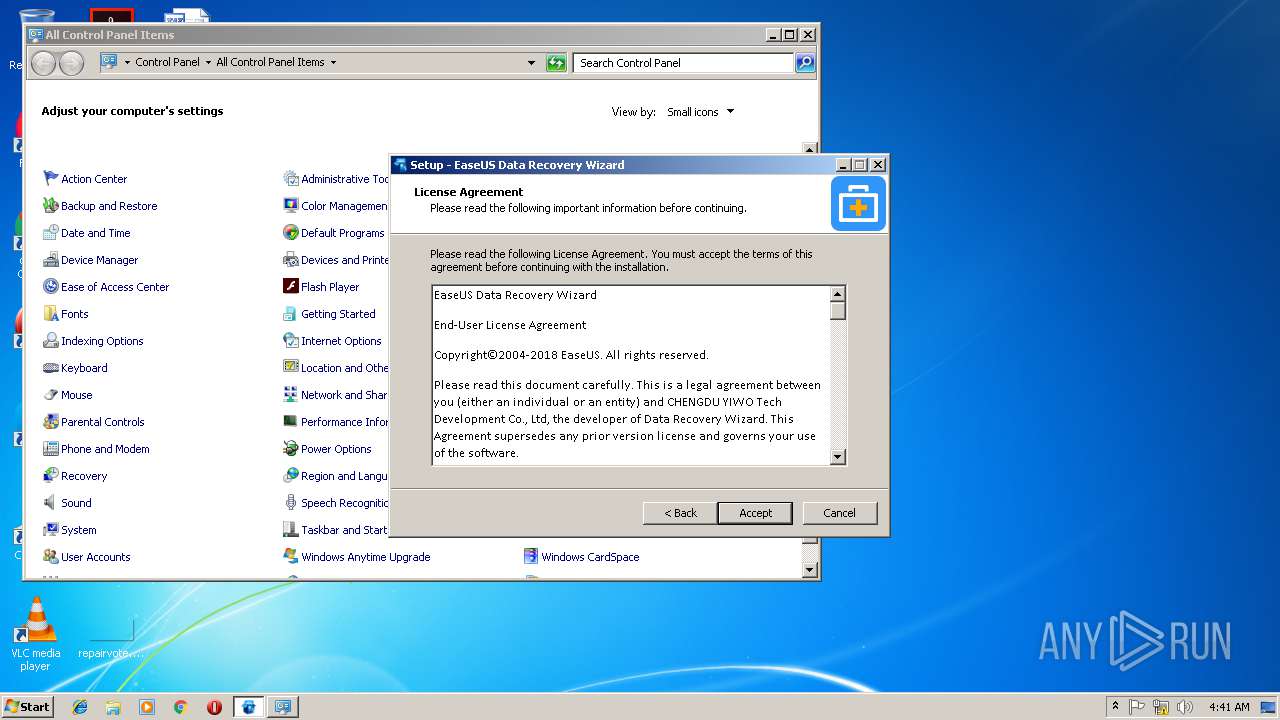1280x720 pixels.
Task: Open the System icon
Action: 51,530
